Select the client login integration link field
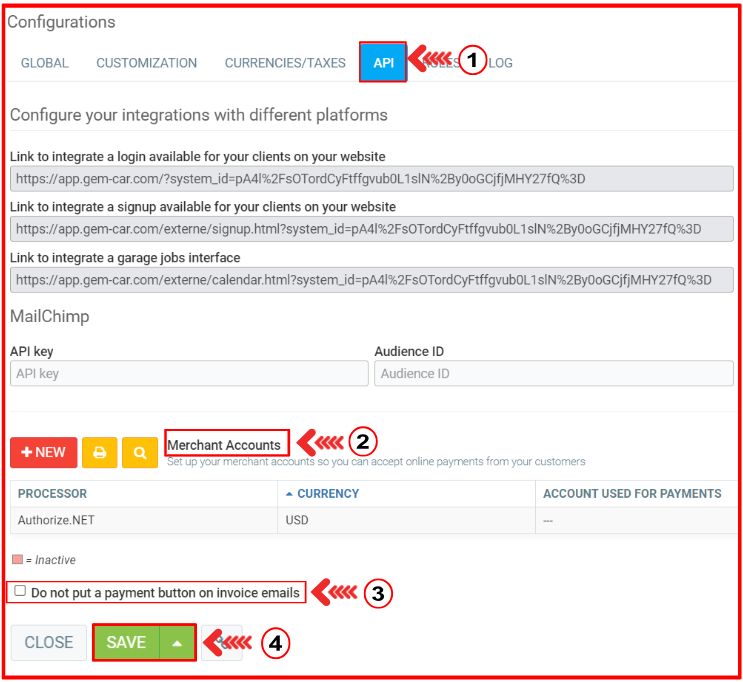 [x=371, y=179]
